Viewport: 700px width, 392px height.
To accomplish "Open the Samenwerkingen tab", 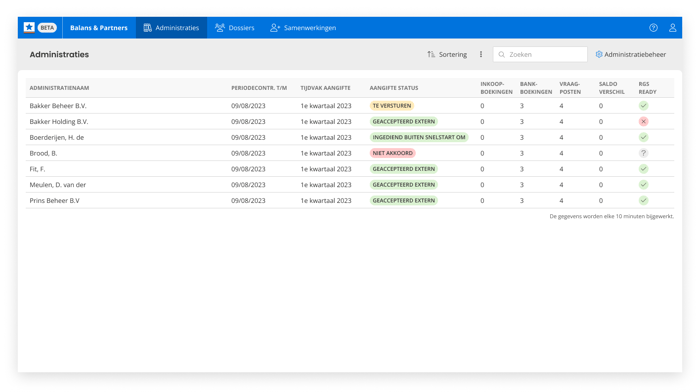I will (x=303, y=28).
